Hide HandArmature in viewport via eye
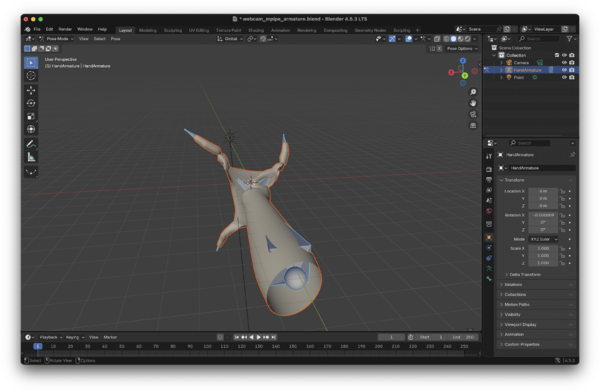The image size is (600, 392). (x=564, y=70)
